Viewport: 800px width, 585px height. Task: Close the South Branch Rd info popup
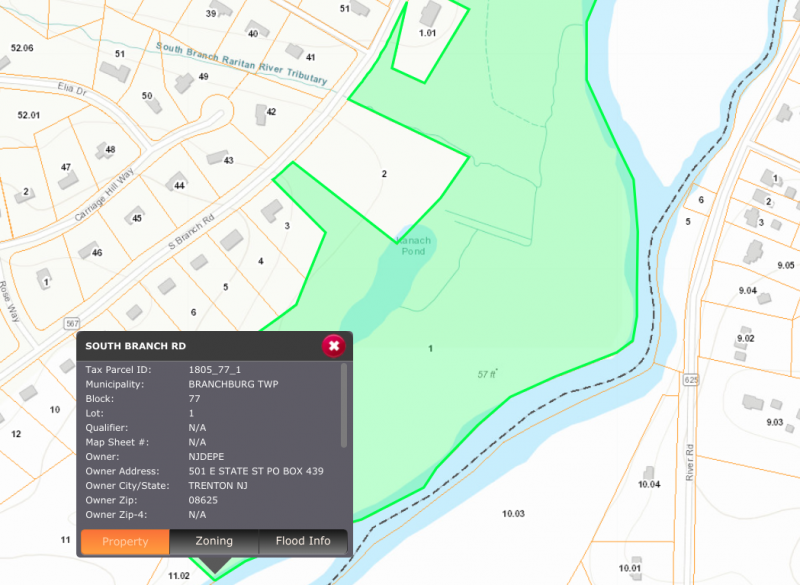point(334,346)
